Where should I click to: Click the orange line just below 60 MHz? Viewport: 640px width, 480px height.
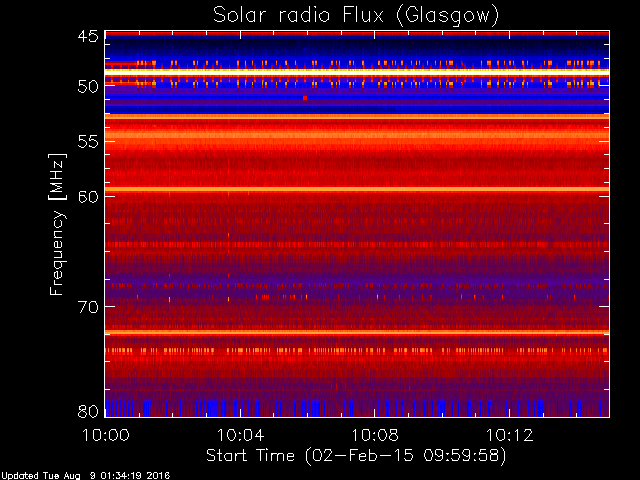[x=357, y=189]
